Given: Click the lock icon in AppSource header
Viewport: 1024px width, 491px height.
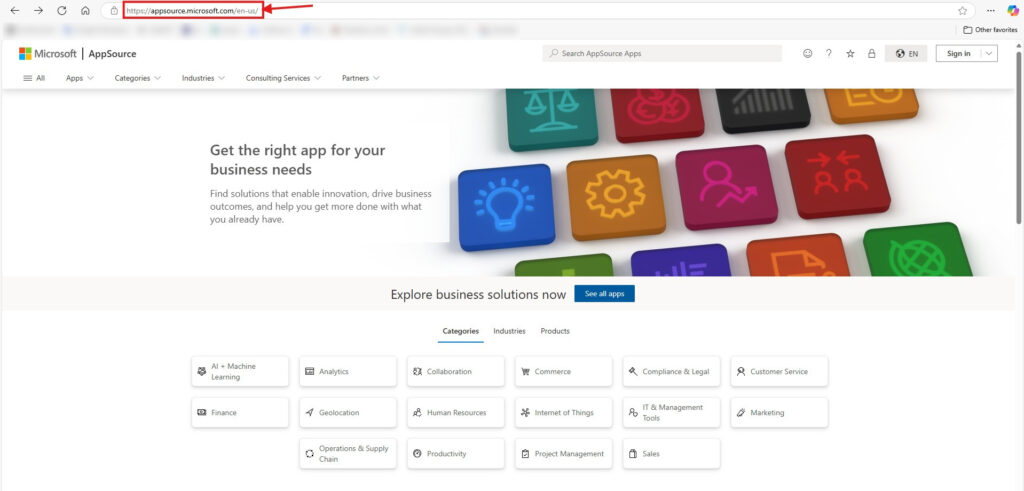Looking at the screenshot, I should (871, 54).
